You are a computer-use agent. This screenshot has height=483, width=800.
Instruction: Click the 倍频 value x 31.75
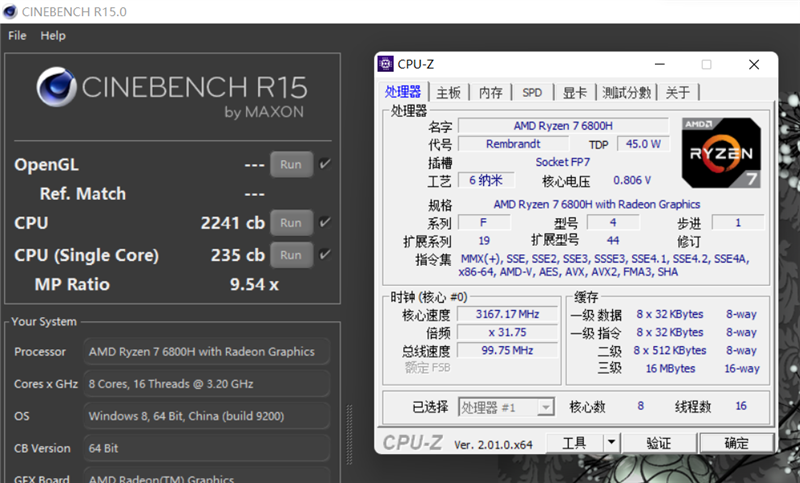(507, 333)
